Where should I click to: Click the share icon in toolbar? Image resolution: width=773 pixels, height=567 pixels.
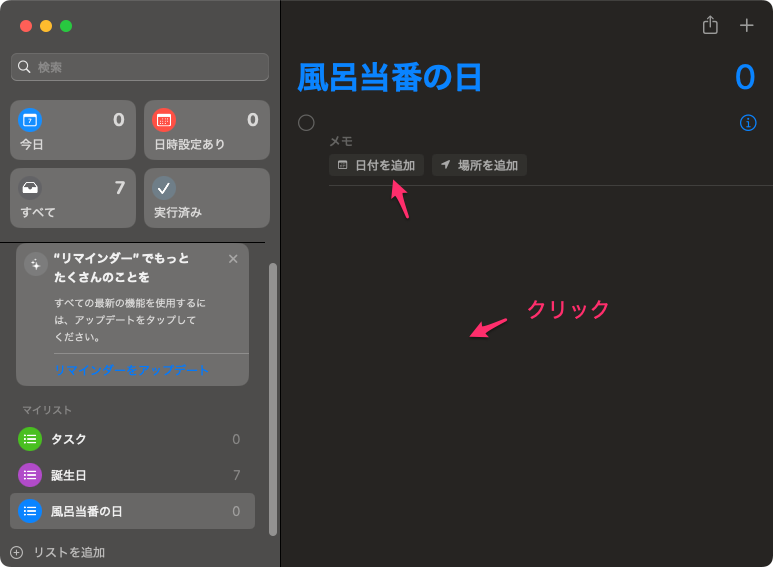click(710, 25)
